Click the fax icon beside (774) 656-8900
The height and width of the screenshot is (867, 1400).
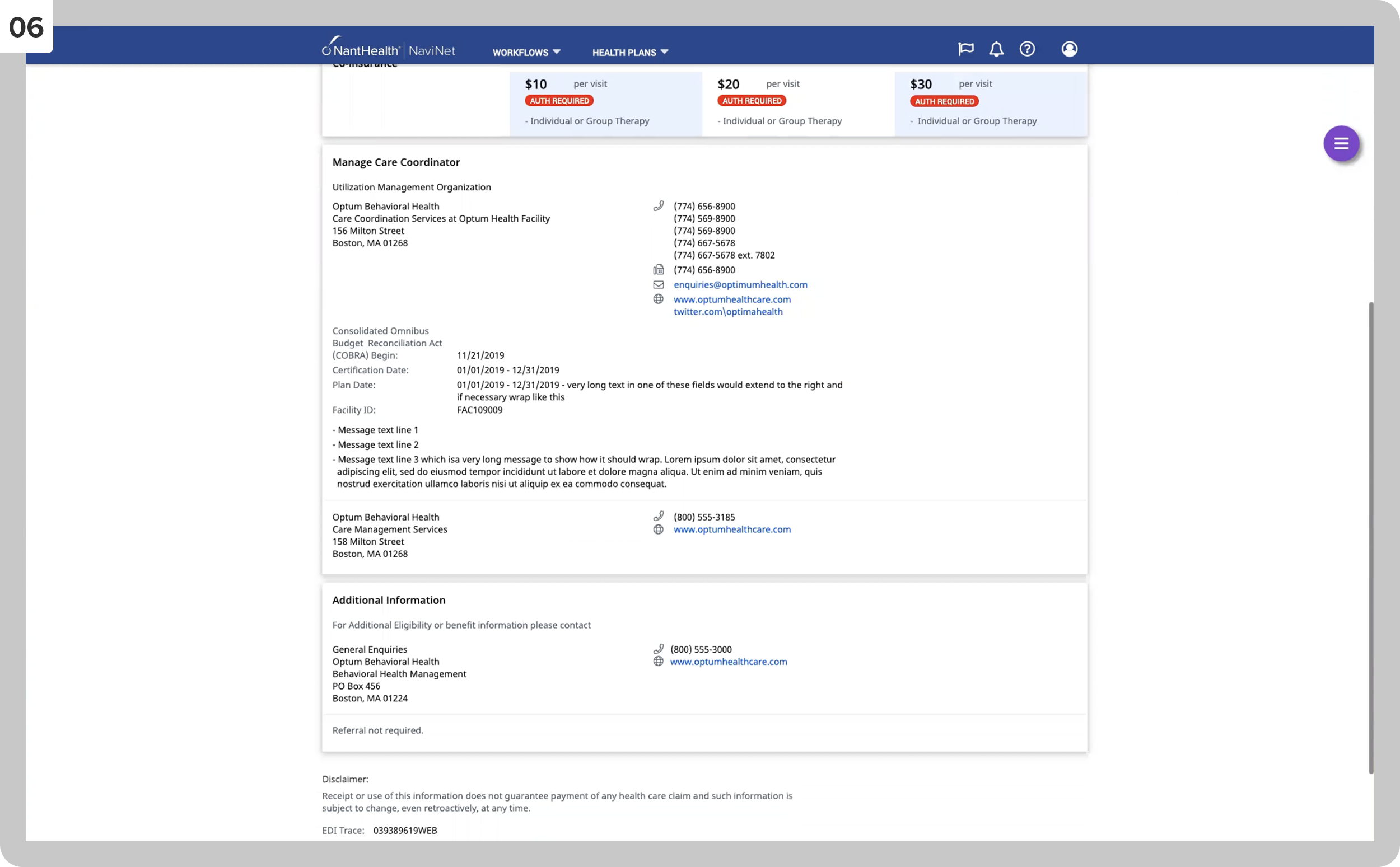tap(659, 270)
